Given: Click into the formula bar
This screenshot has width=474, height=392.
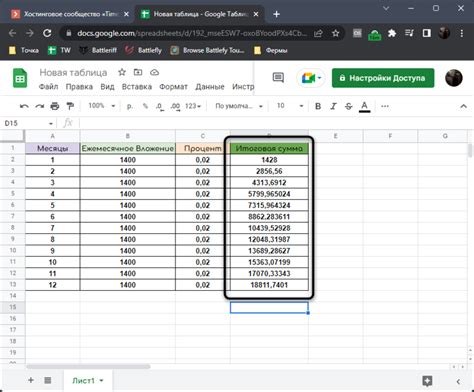Looking at the screenshot, I should 273,123.
